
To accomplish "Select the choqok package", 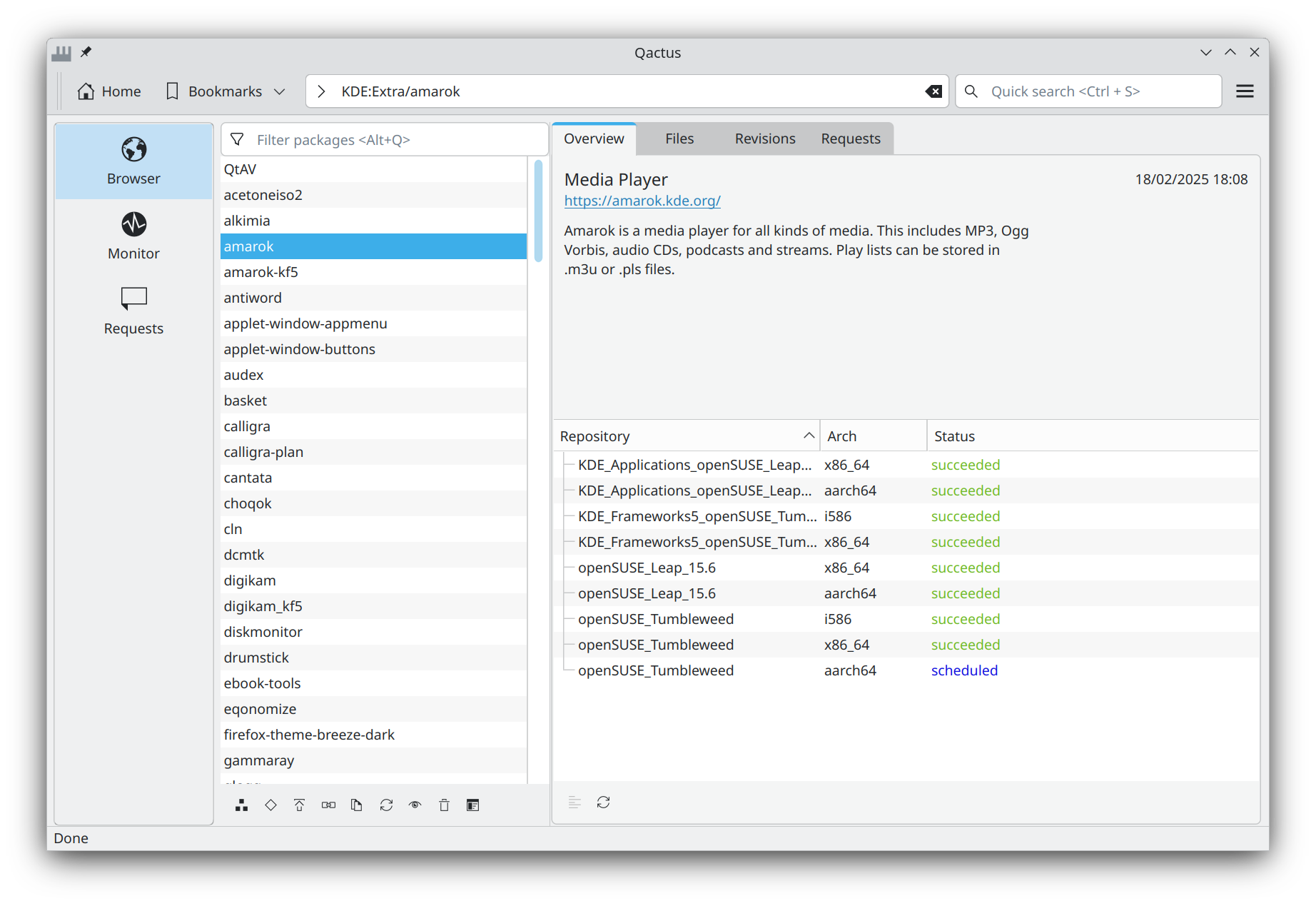I will tap(373, 503).
